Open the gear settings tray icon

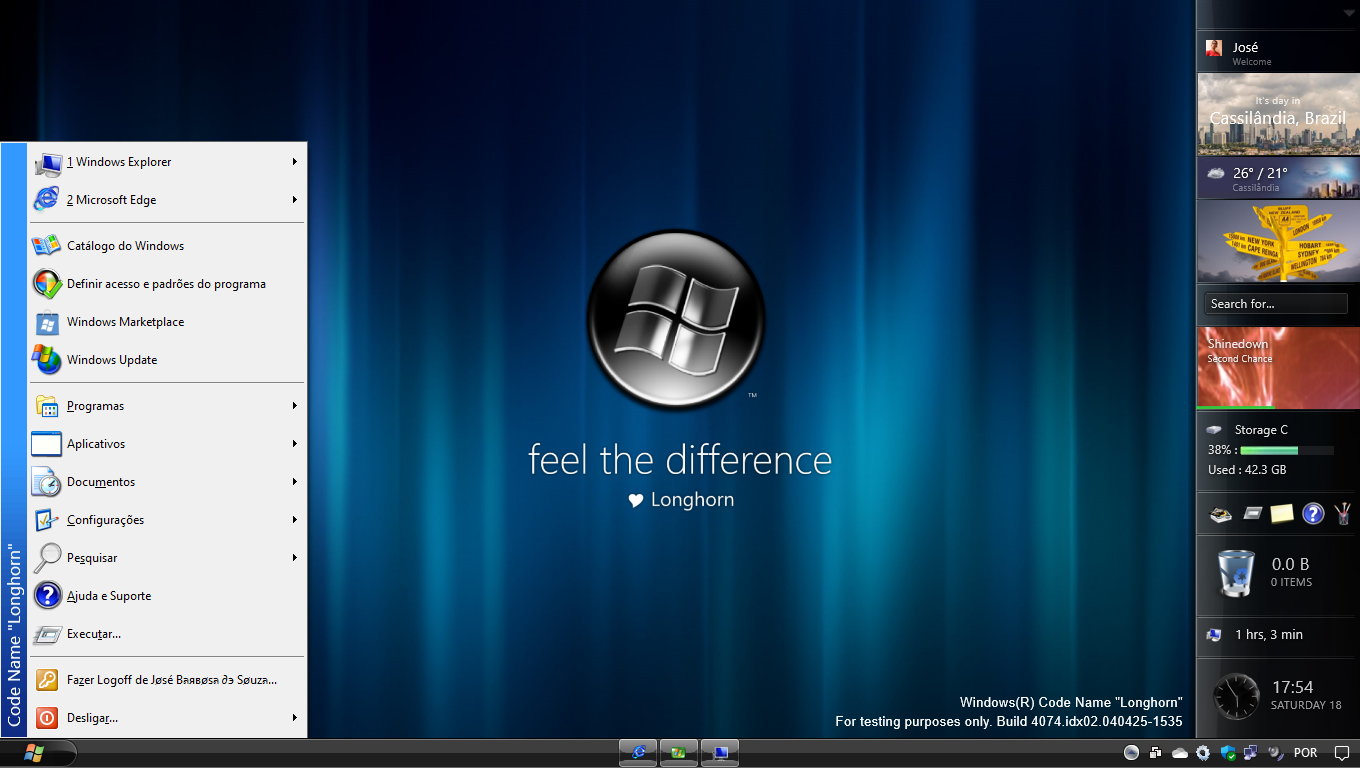tap(1203, 753)
